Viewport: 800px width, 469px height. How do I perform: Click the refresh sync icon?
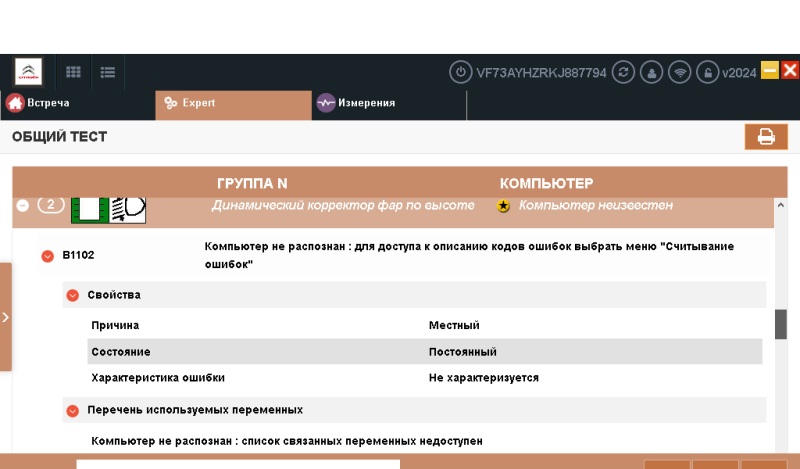point(624,72)
